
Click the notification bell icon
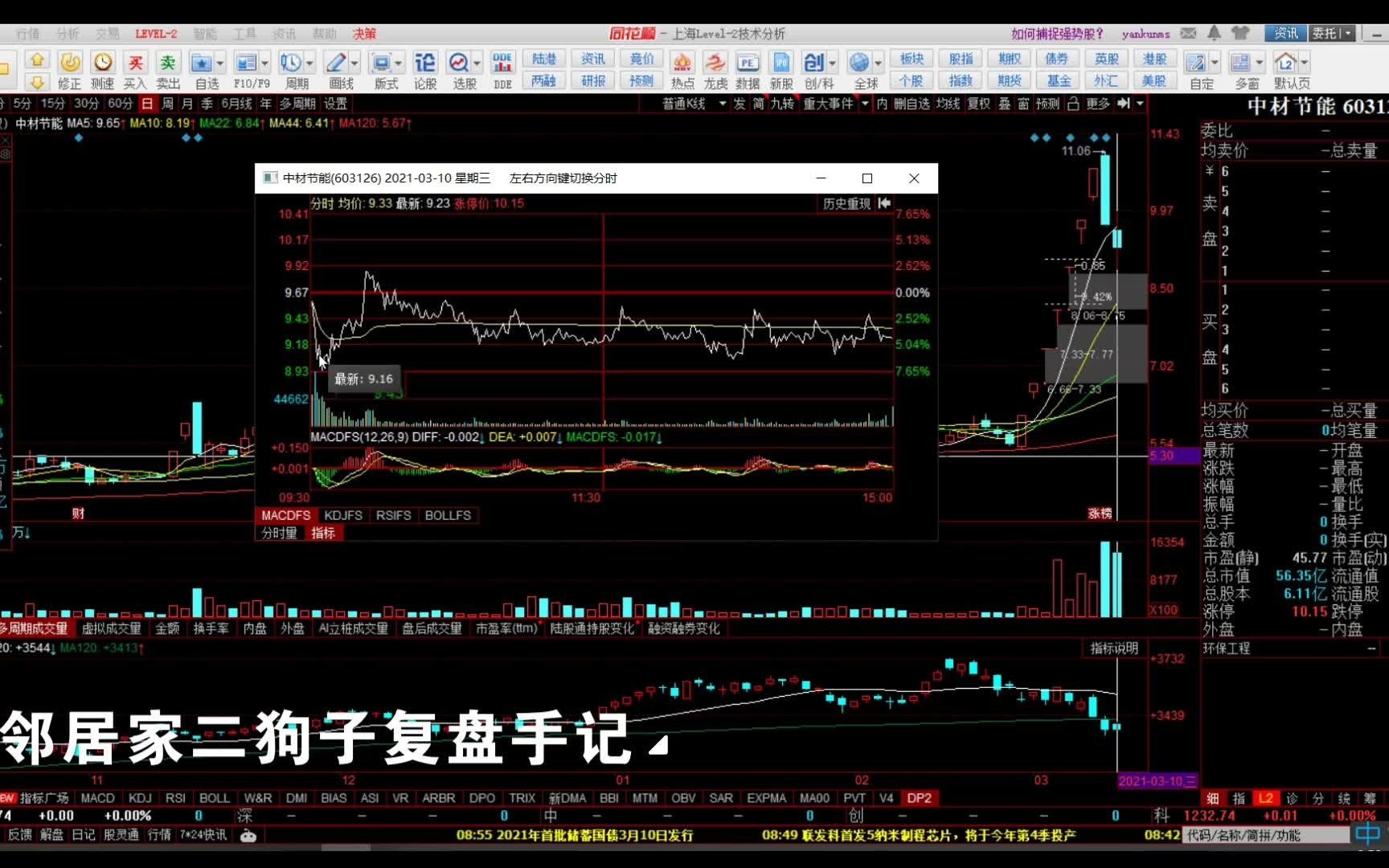coord(1215,33)
